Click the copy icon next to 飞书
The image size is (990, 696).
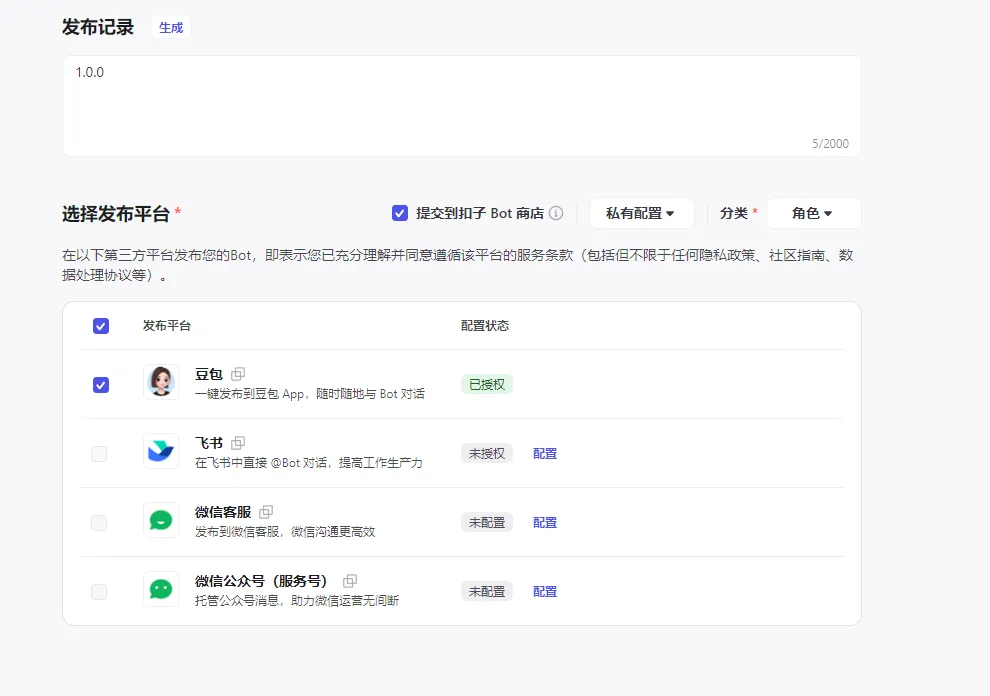(237, 443)
